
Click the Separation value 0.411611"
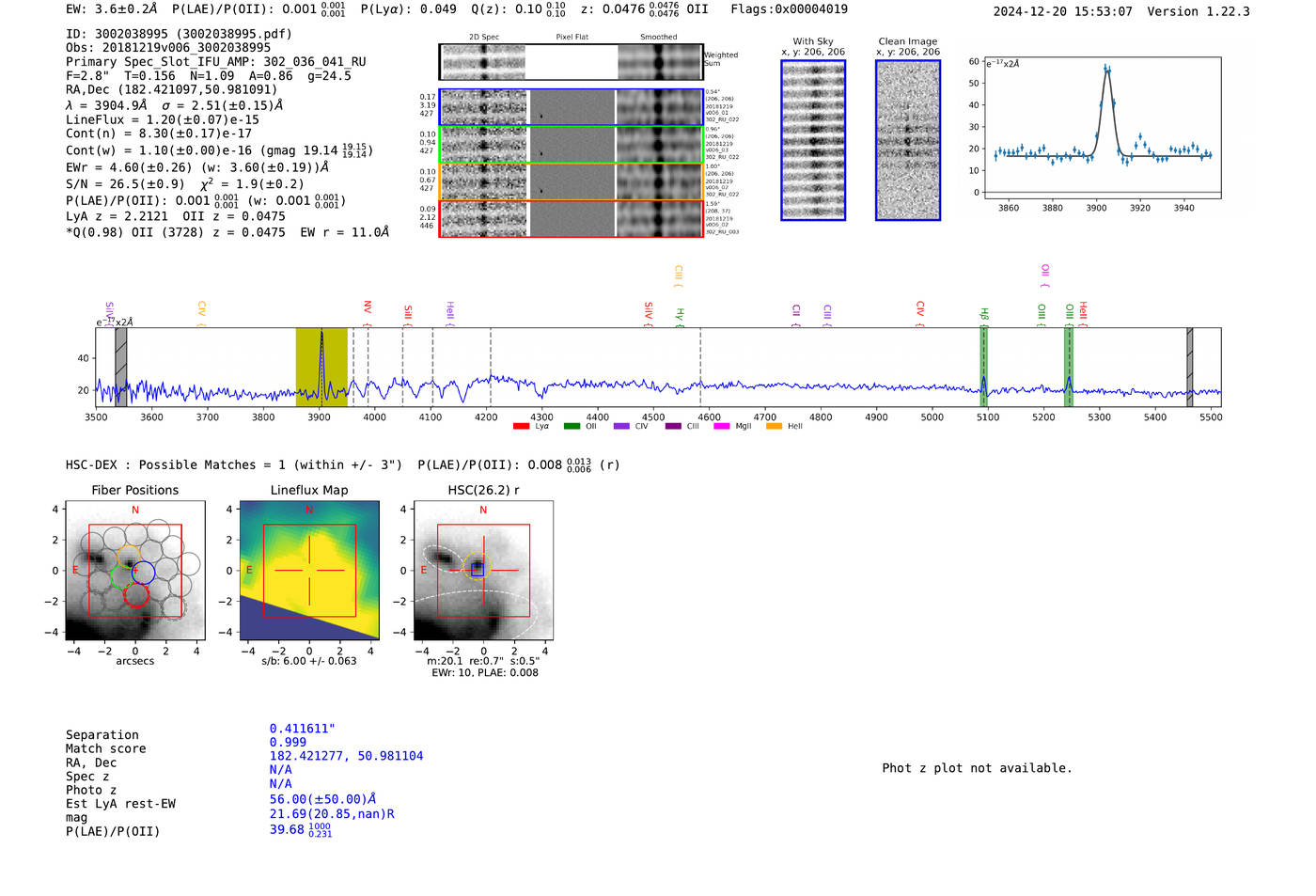coord(303,729)
